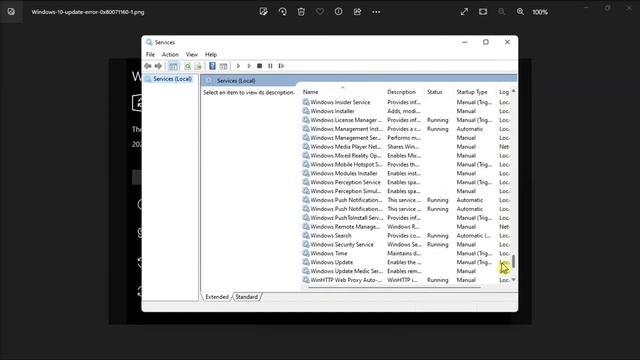The height and width of the screenshot is (360, 640).
Task: Click the scroll-up arrow of services list
Action: point(513,91)
